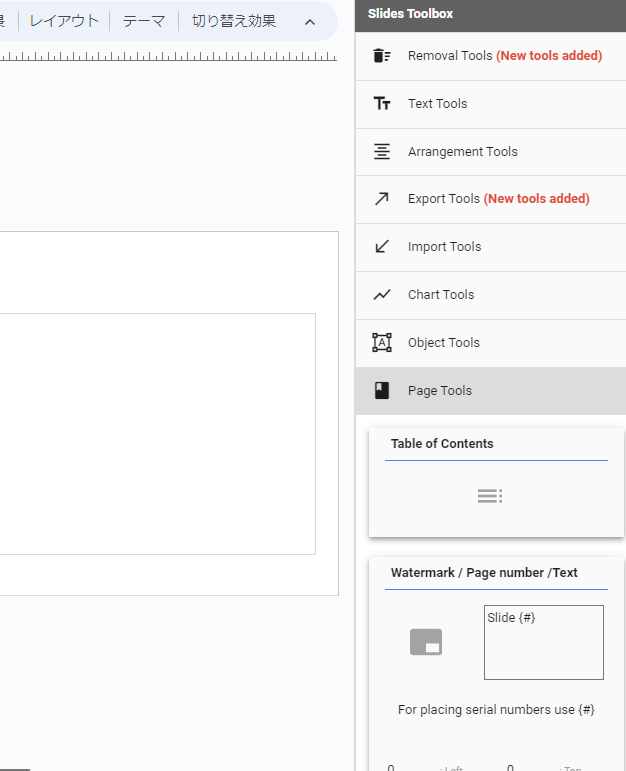Image resolution: width=626 pixels, height=771 pixels.
Task: Open Chart Tools via its line-chart icon
Action: coord(381,295)
